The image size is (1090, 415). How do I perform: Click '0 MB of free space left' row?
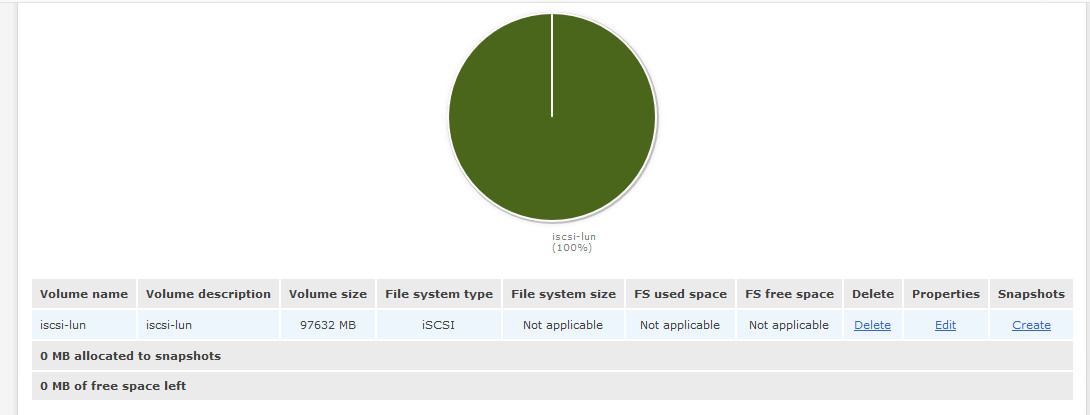tap(552, 385)
